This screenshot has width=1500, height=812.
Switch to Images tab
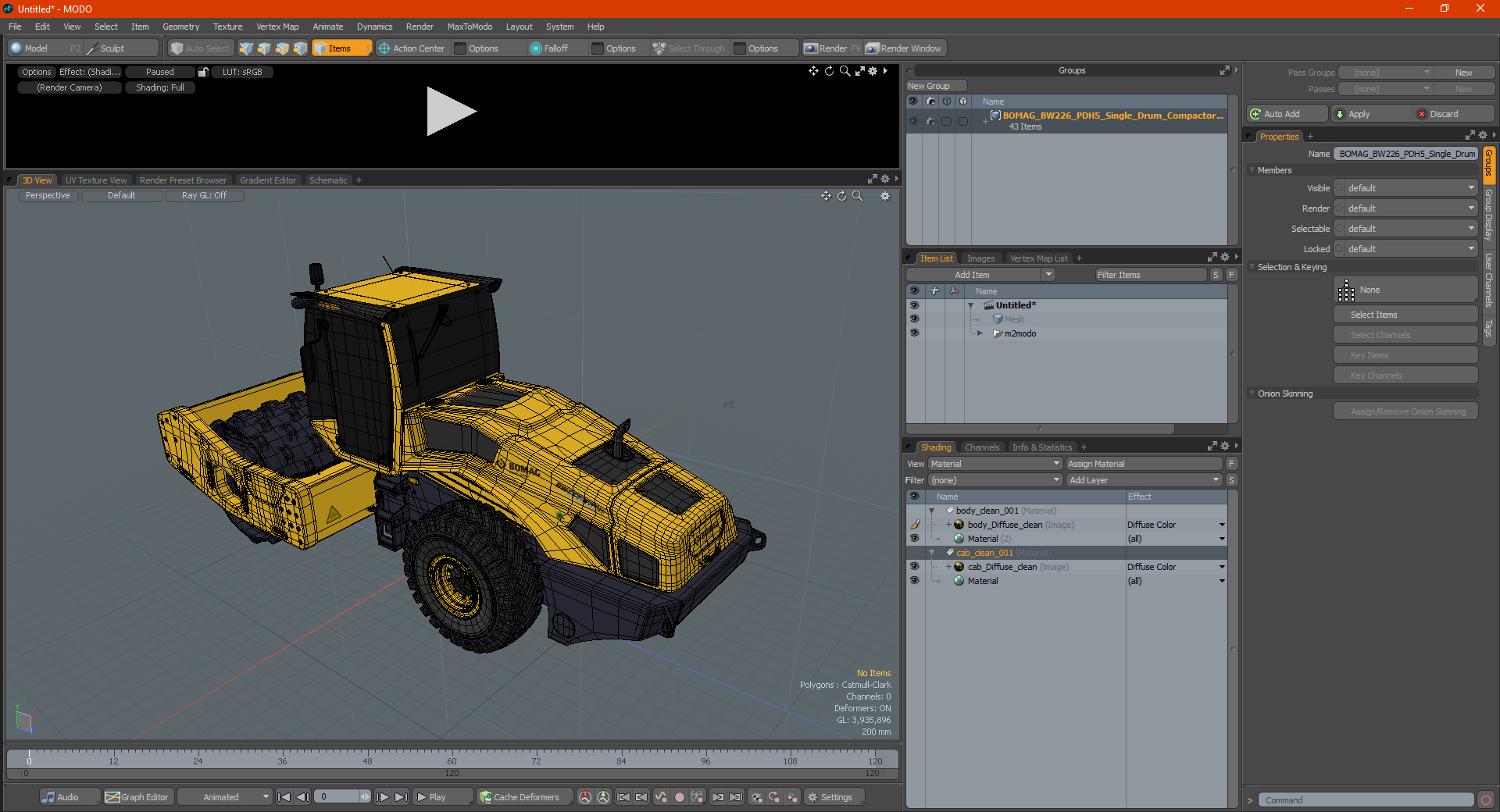pyautogui.click(x=980, y=258)
